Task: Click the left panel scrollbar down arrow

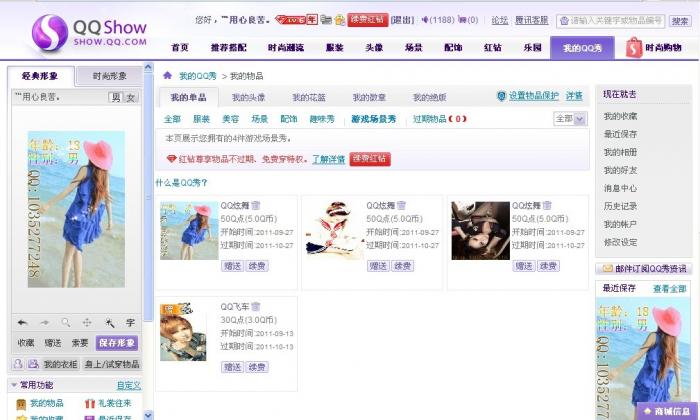Action: click(x=148, y=415)
